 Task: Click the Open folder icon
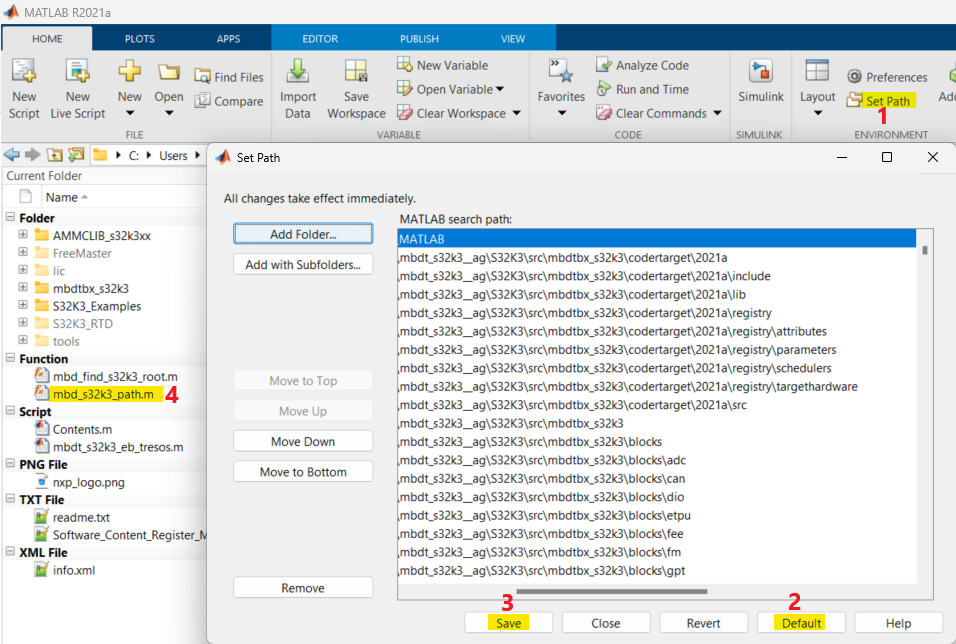[168, 72]
